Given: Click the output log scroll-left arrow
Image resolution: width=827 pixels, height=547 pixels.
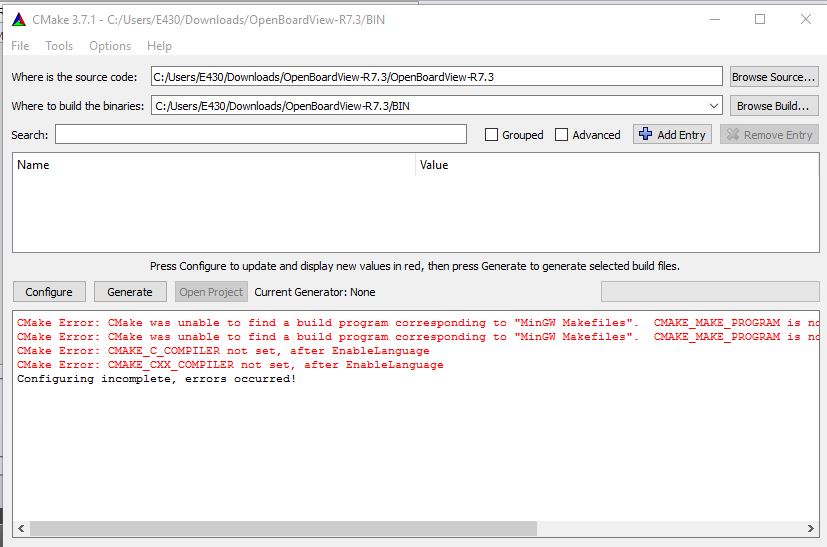Looking at the screenshot, I should 21,528.
